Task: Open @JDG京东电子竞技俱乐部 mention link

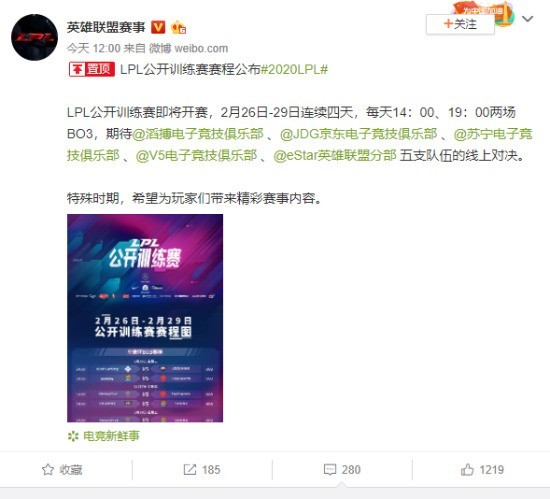Action: 358,134
